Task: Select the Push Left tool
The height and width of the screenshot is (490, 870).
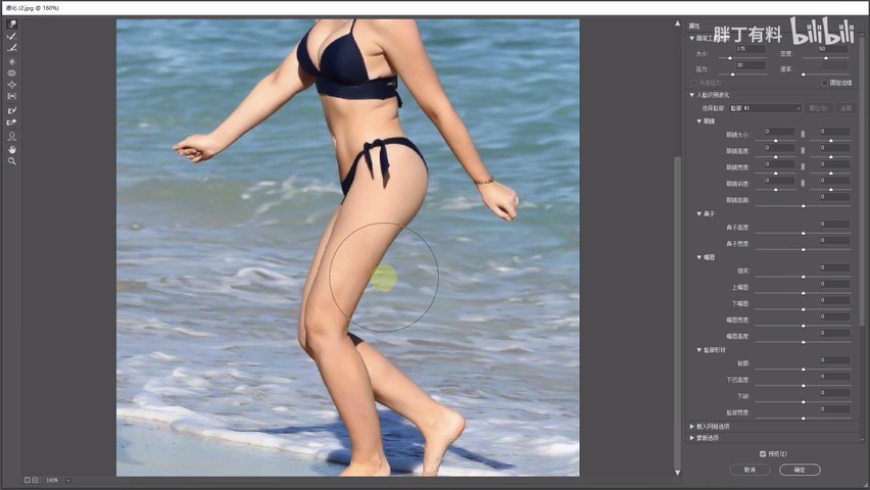Action: [12, 97]
